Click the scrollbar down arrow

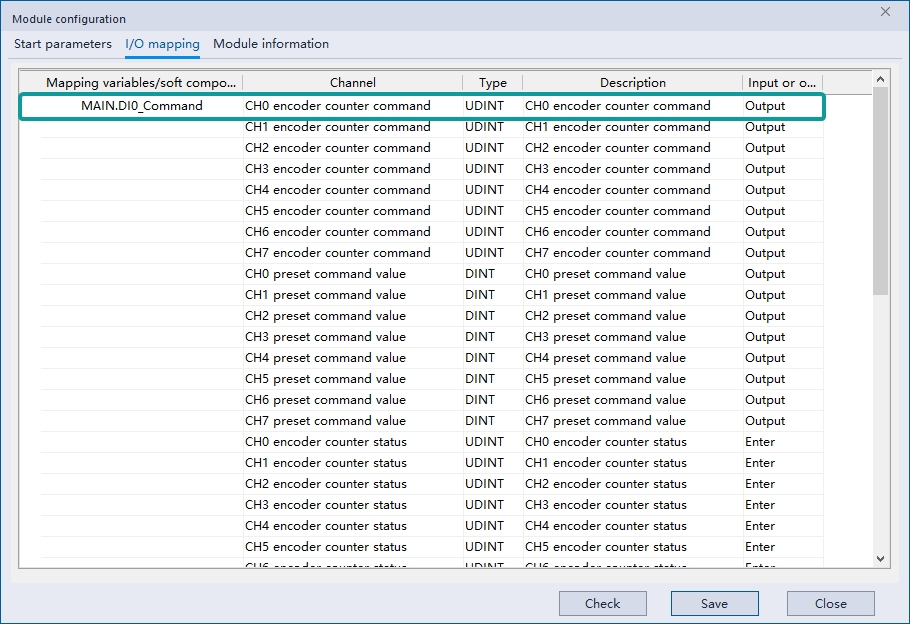click(x=880, y=558)
